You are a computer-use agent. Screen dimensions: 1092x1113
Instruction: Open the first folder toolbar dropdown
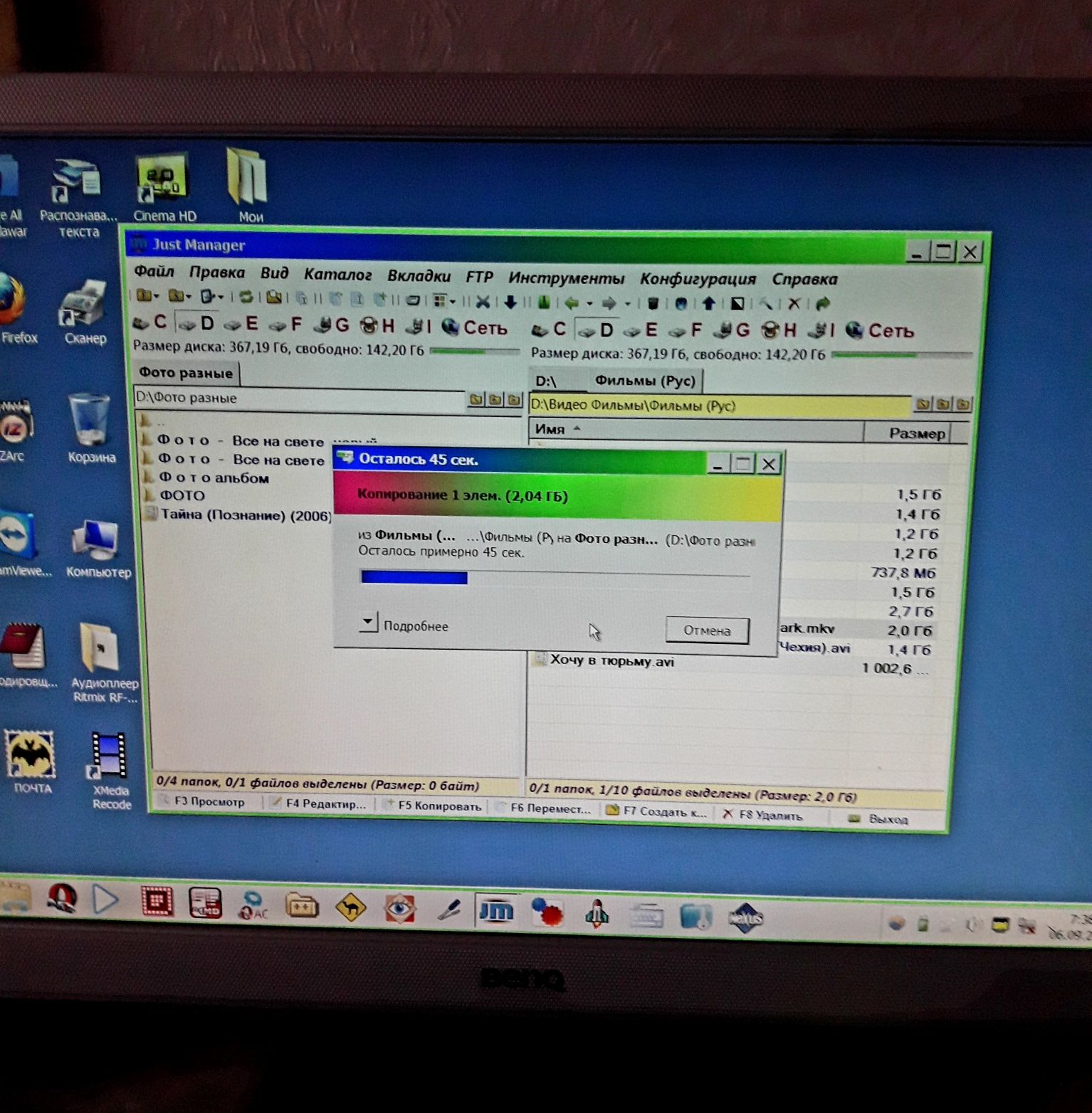pos(156,296)
